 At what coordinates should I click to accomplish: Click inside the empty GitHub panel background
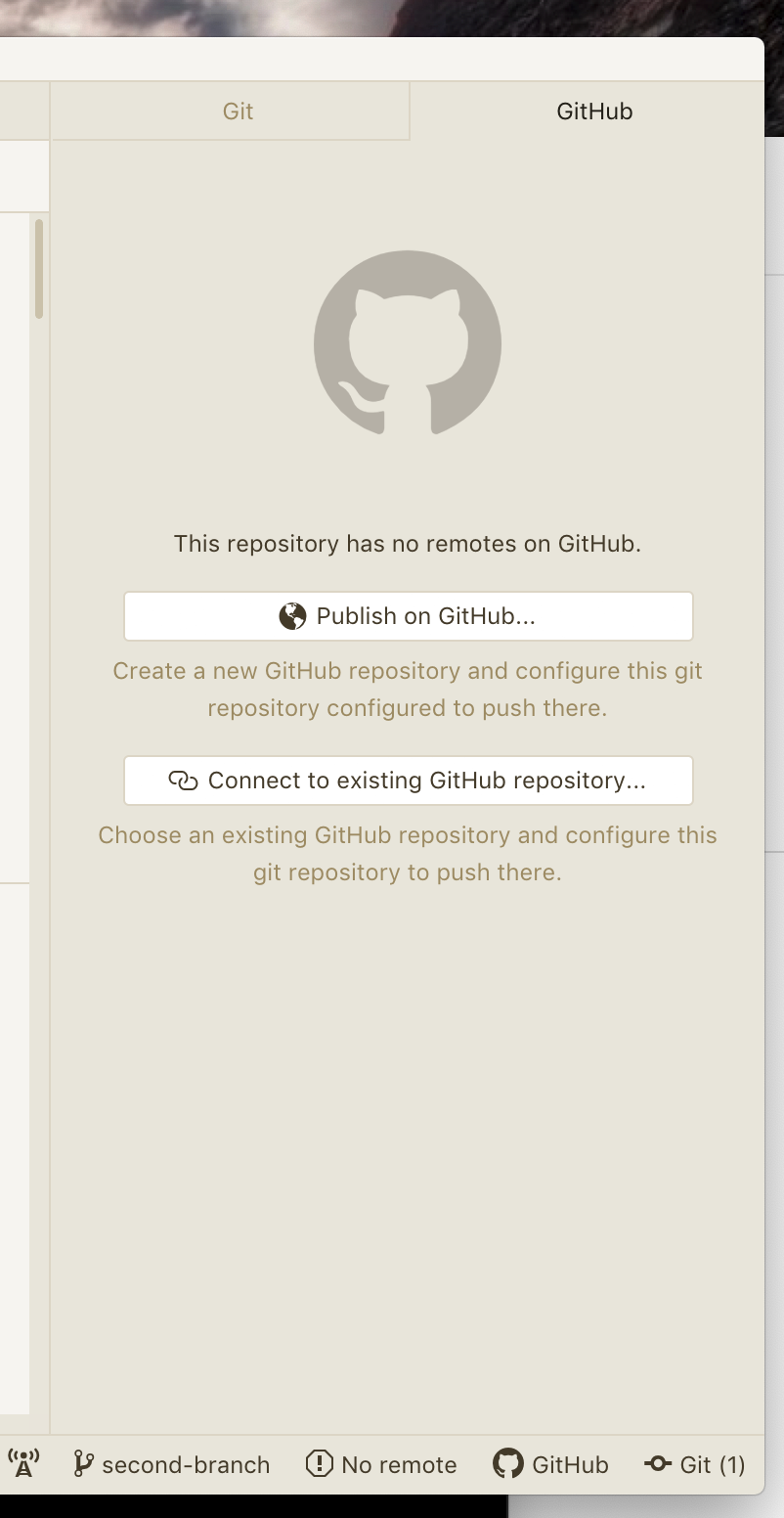click(407, 1125)
